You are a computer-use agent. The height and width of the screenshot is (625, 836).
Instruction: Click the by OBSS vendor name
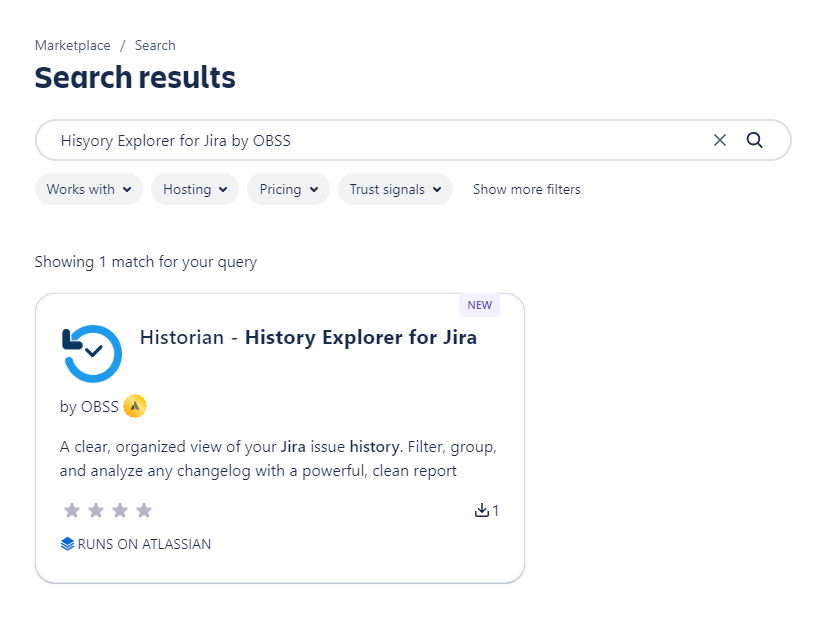point(89,406)
